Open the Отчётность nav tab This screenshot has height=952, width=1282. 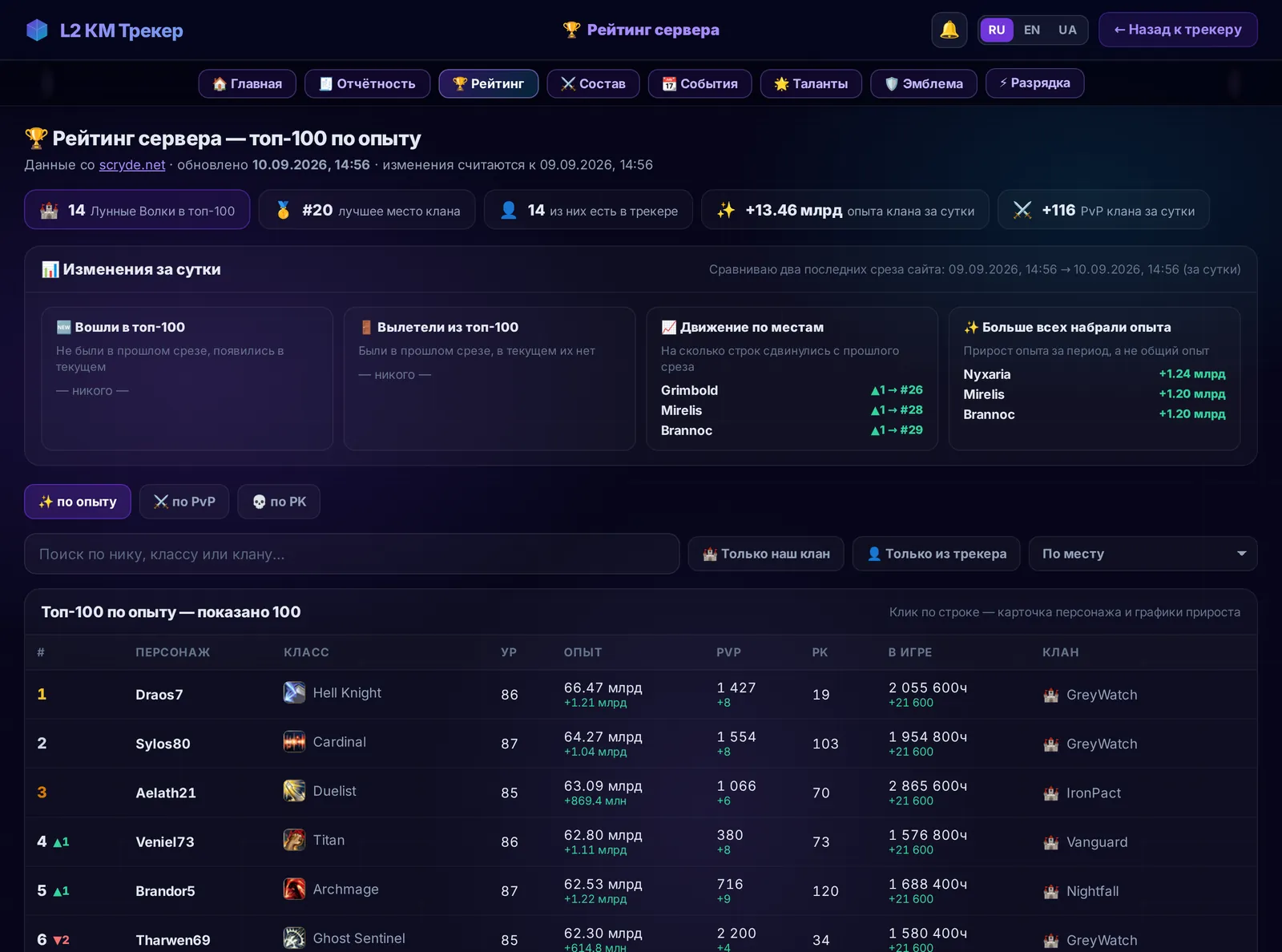tap(367, 83)
